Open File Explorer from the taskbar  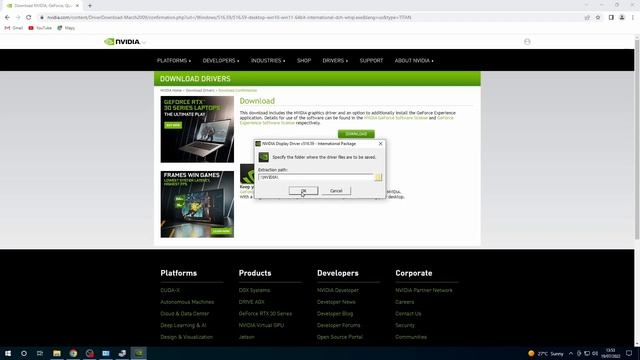[x=57, y=353]
